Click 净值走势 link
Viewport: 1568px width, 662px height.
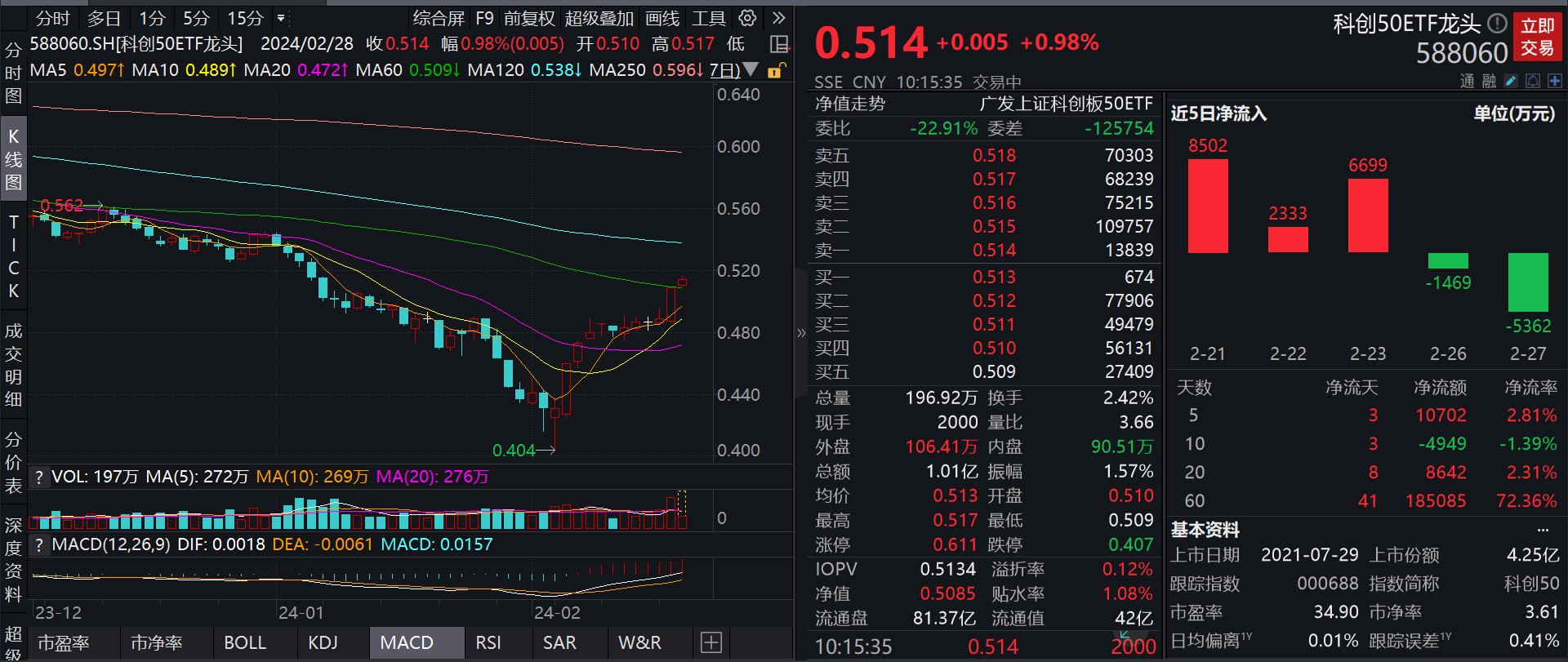(x=850, y=104)
